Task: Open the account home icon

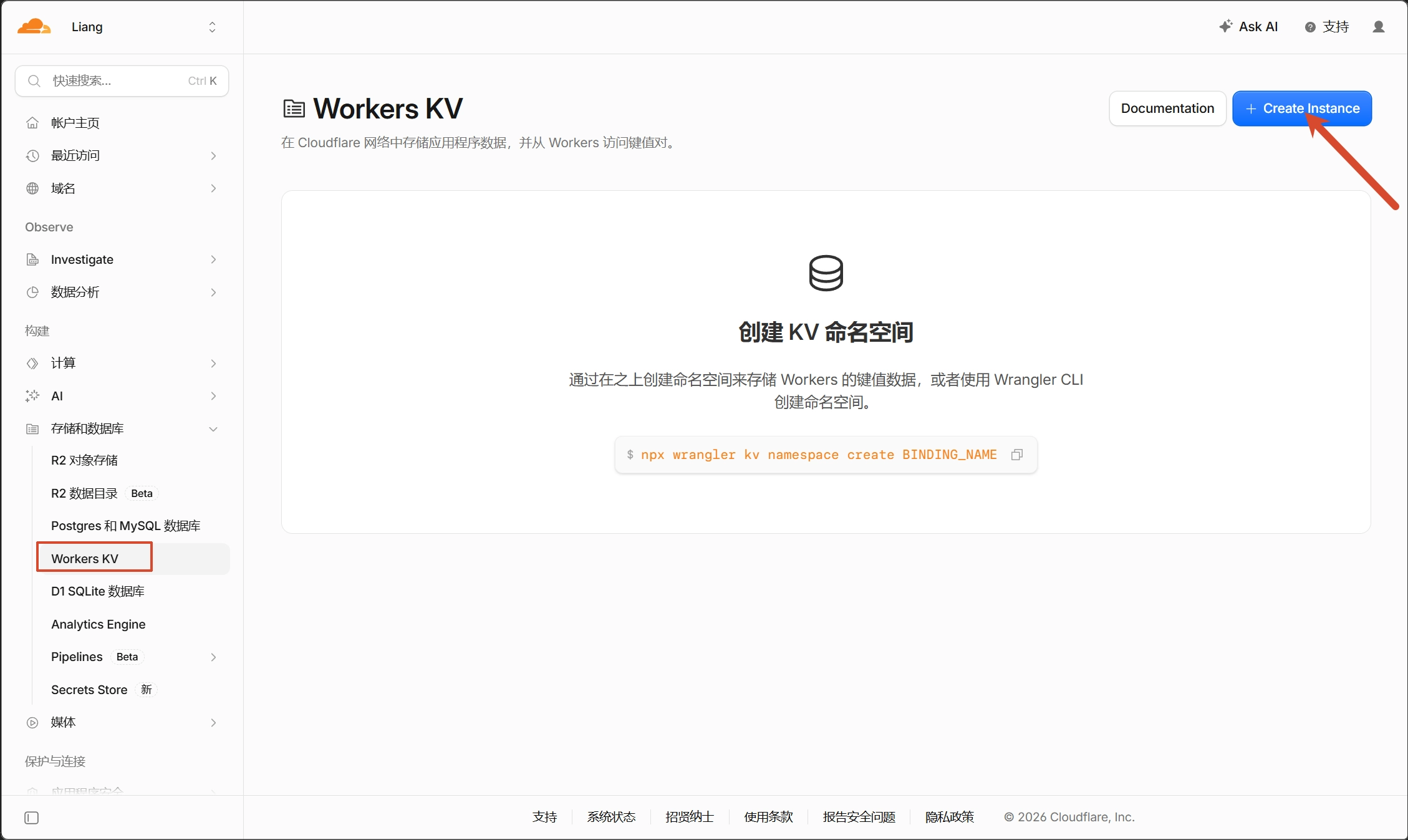Action: point(32,123)
